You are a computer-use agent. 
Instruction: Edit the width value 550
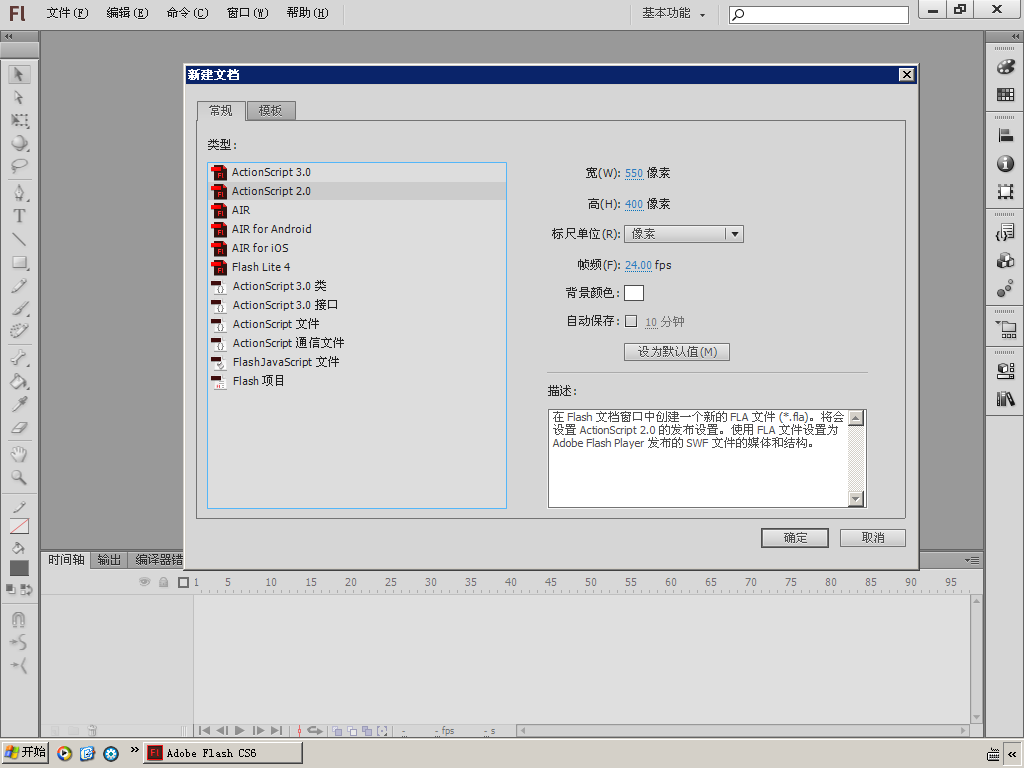click(x=634, y=174)
